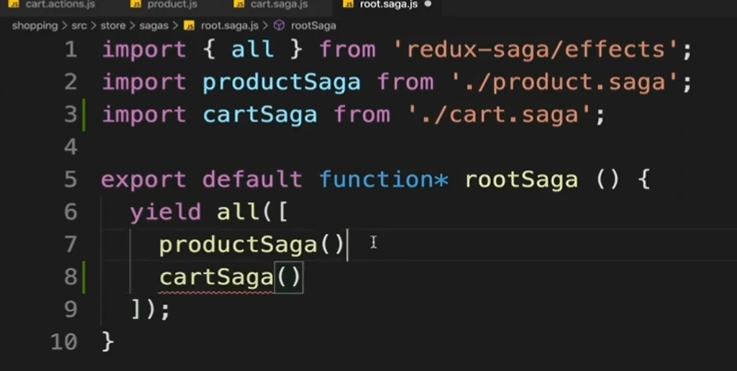Click the rootSaga function name on line 5
This screenshot has width=737, height=371.
coord(521,180)
